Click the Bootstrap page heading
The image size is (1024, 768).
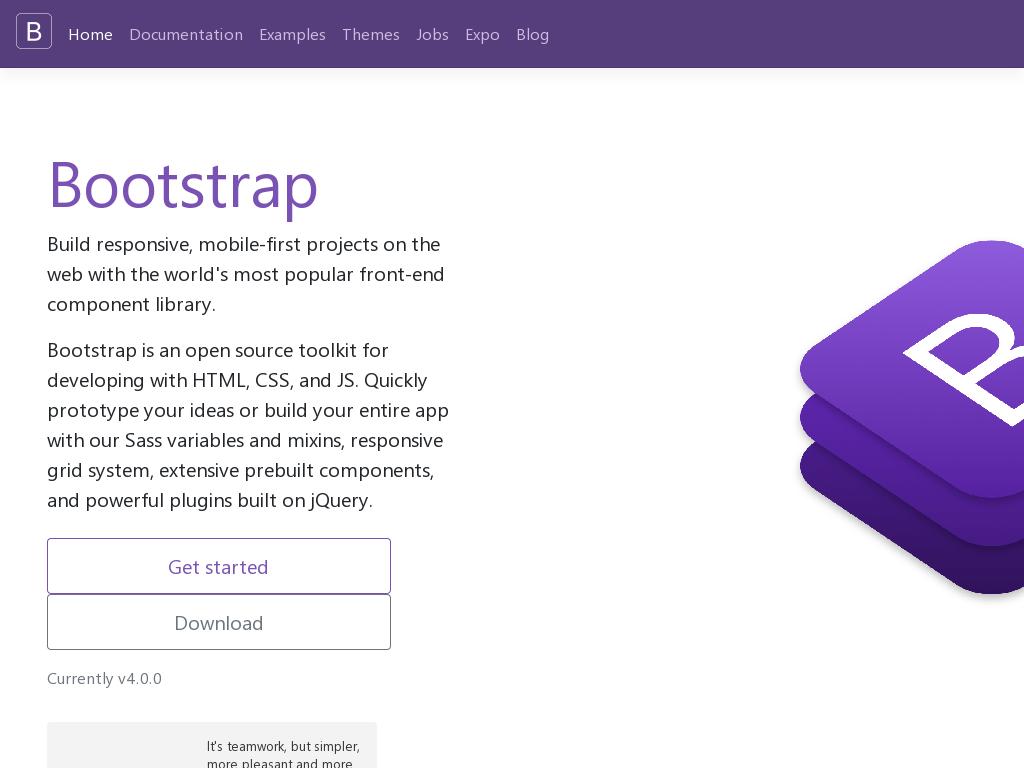click(183, 184)
